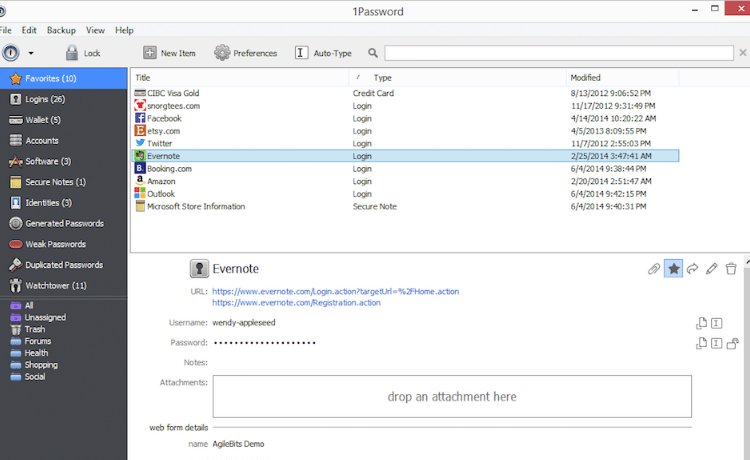Screen dimensions: 750x460
Task: Select the Facebook login entry
Action: click(406, 118)
